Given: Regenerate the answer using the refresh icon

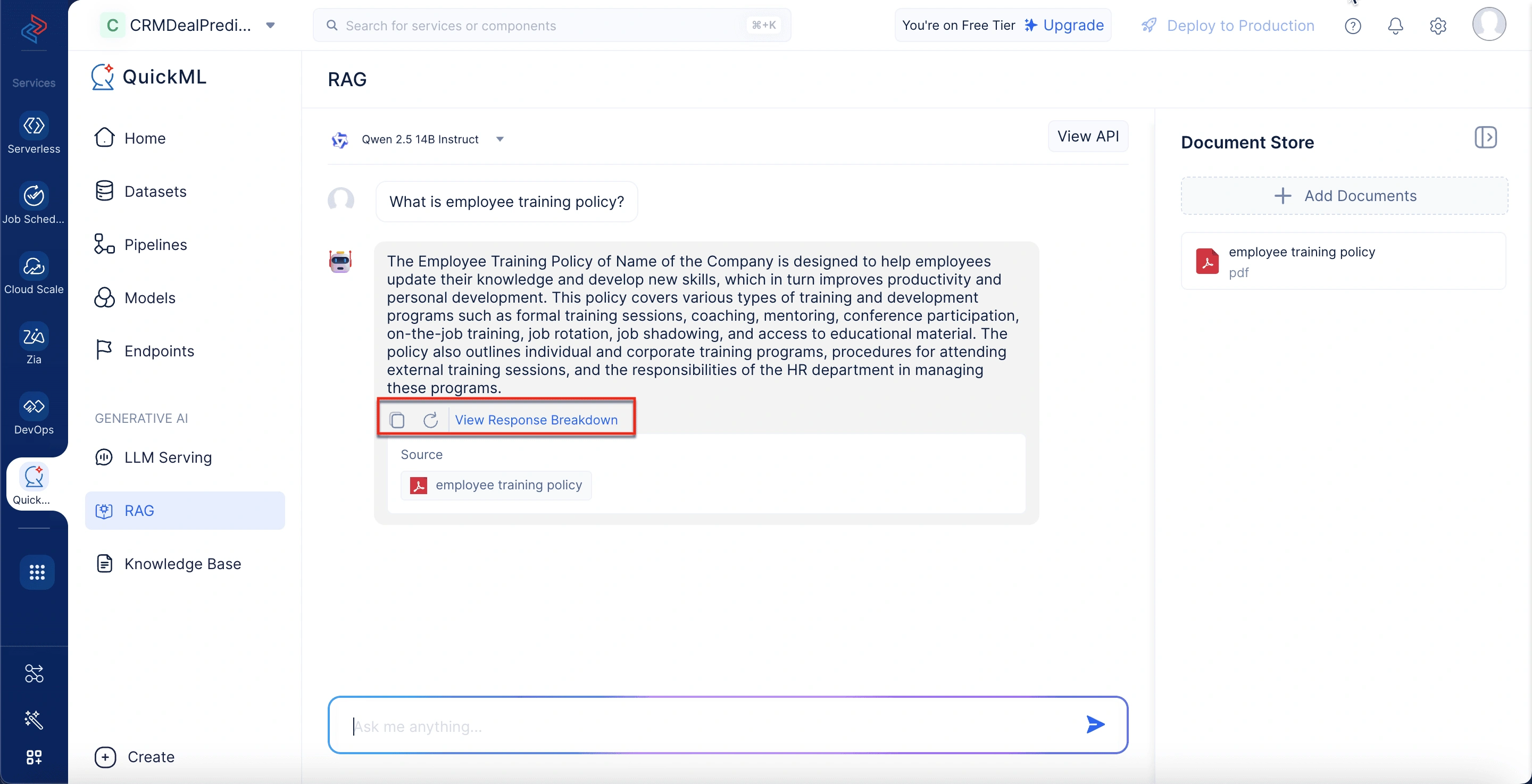Looking at the screenshot, I should click(x=430, y=420).
